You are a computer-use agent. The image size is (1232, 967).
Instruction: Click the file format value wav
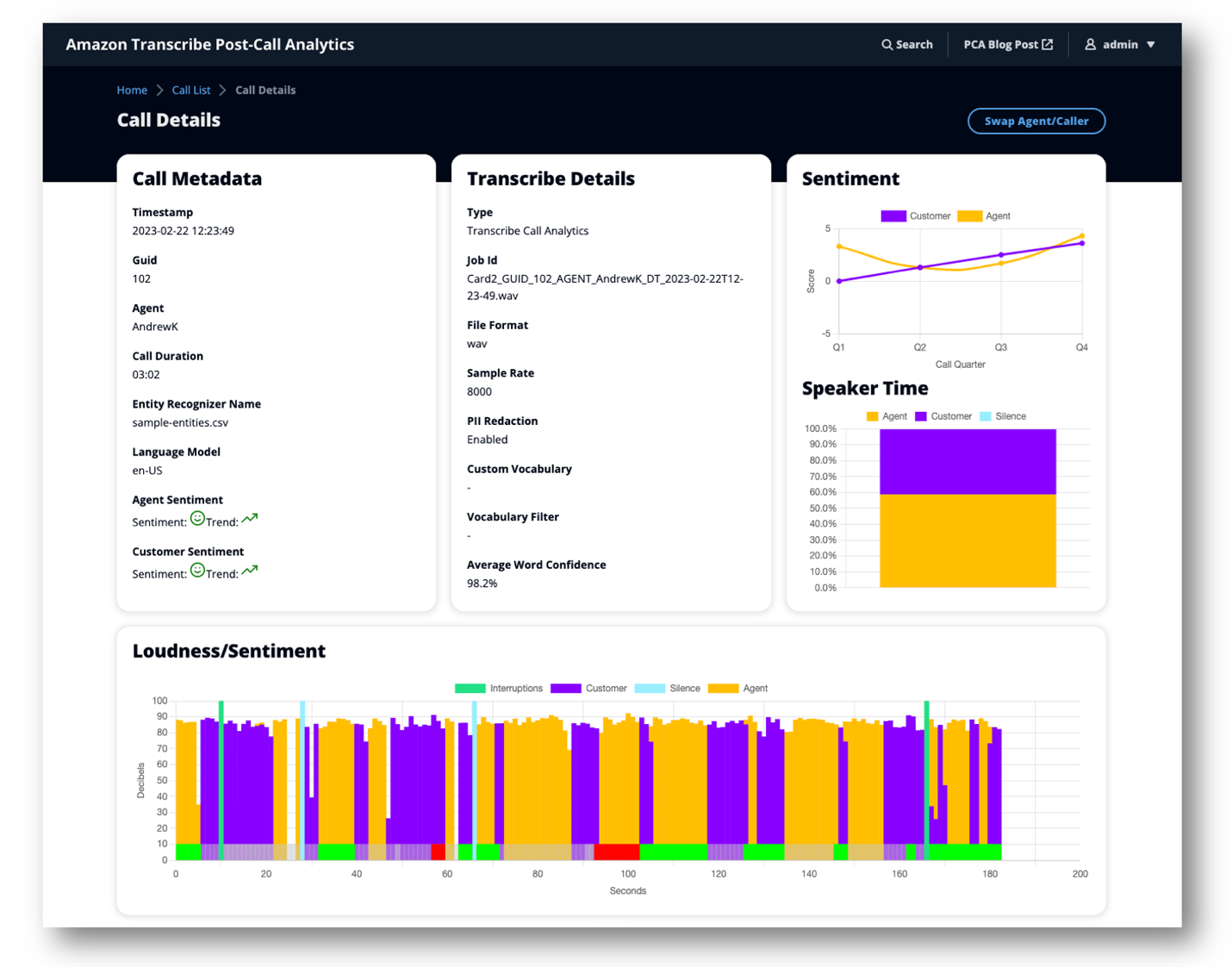[477, 344]
